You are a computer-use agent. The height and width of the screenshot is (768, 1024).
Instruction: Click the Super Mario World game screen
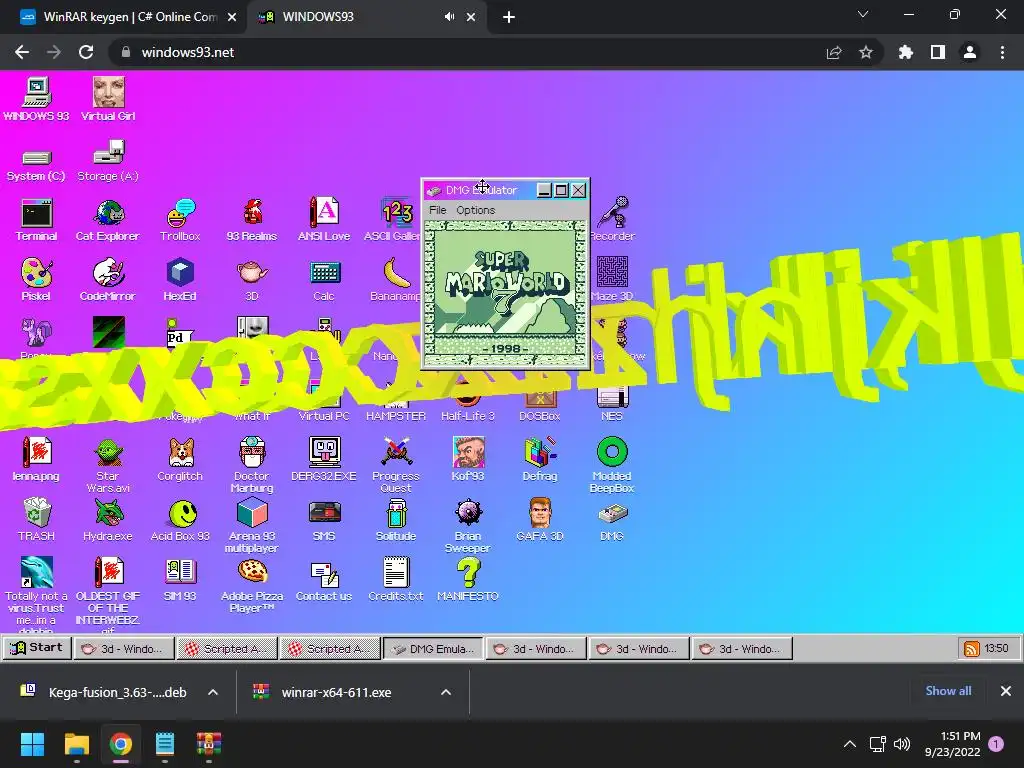coord(505,293)
